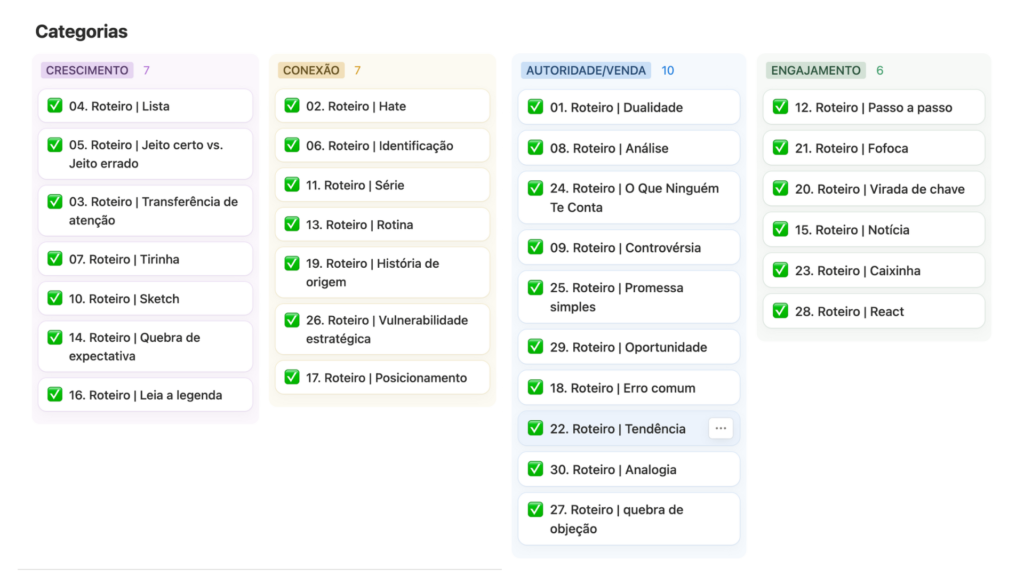Click the ENGAJAMENTO column header tag
Image resolution: width=1024 pixels, height=576 pixels.
[815, 70]
